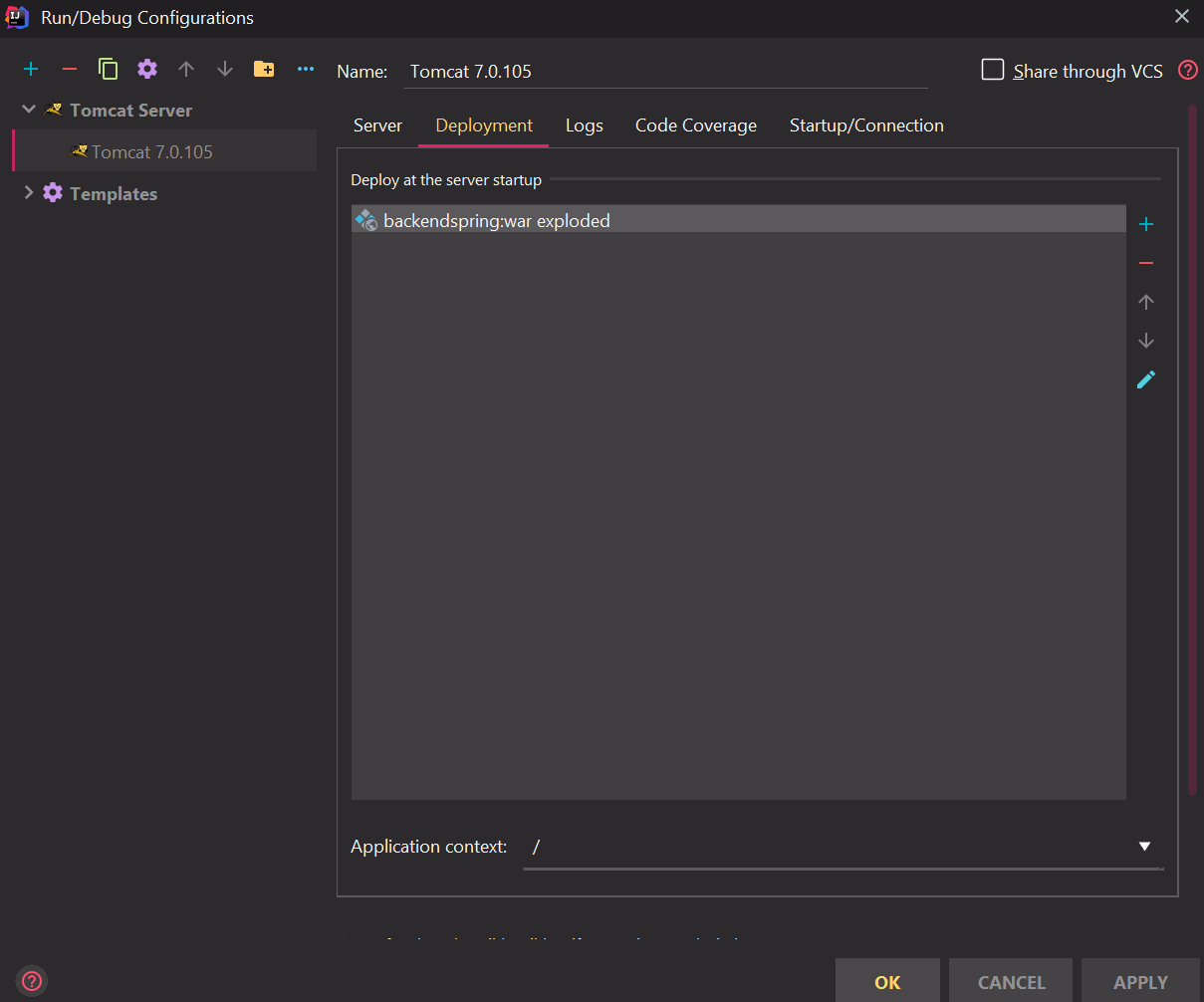
Task: Enable Share through VCS checkbox
Action: [993, 70]
